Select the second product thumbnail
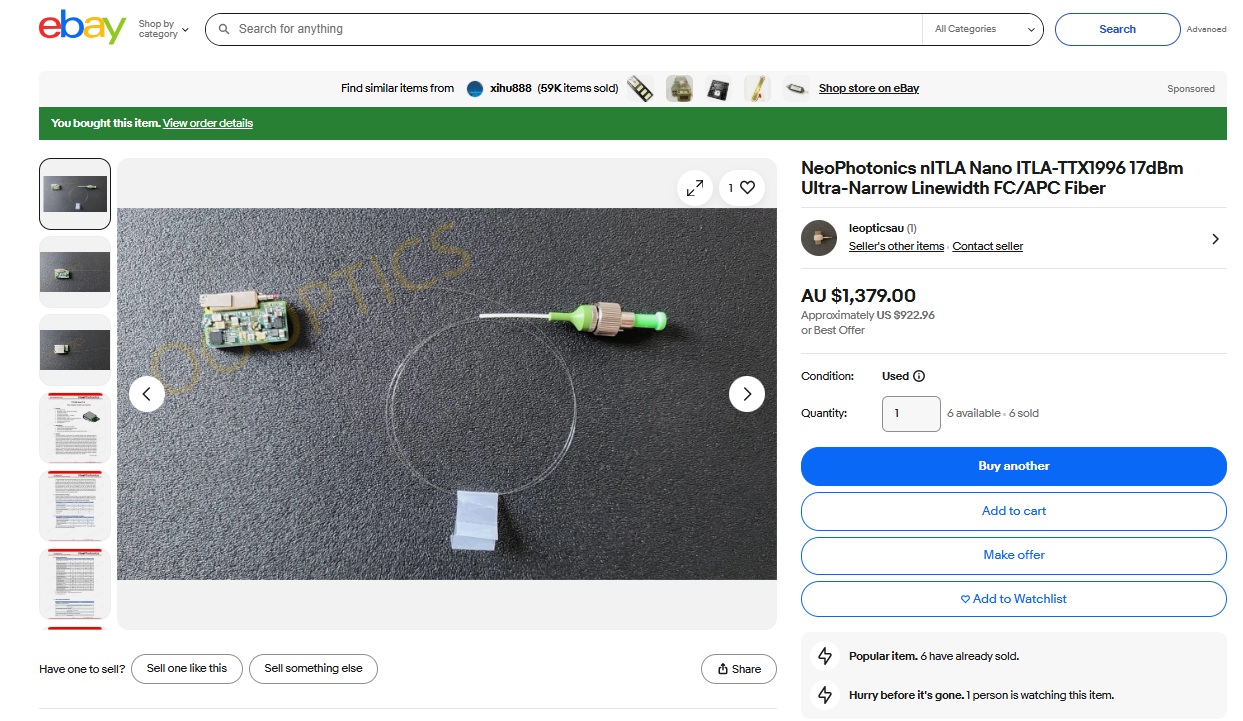The width and height of the screenshot is (1243, 721). (x=75, y=272)
